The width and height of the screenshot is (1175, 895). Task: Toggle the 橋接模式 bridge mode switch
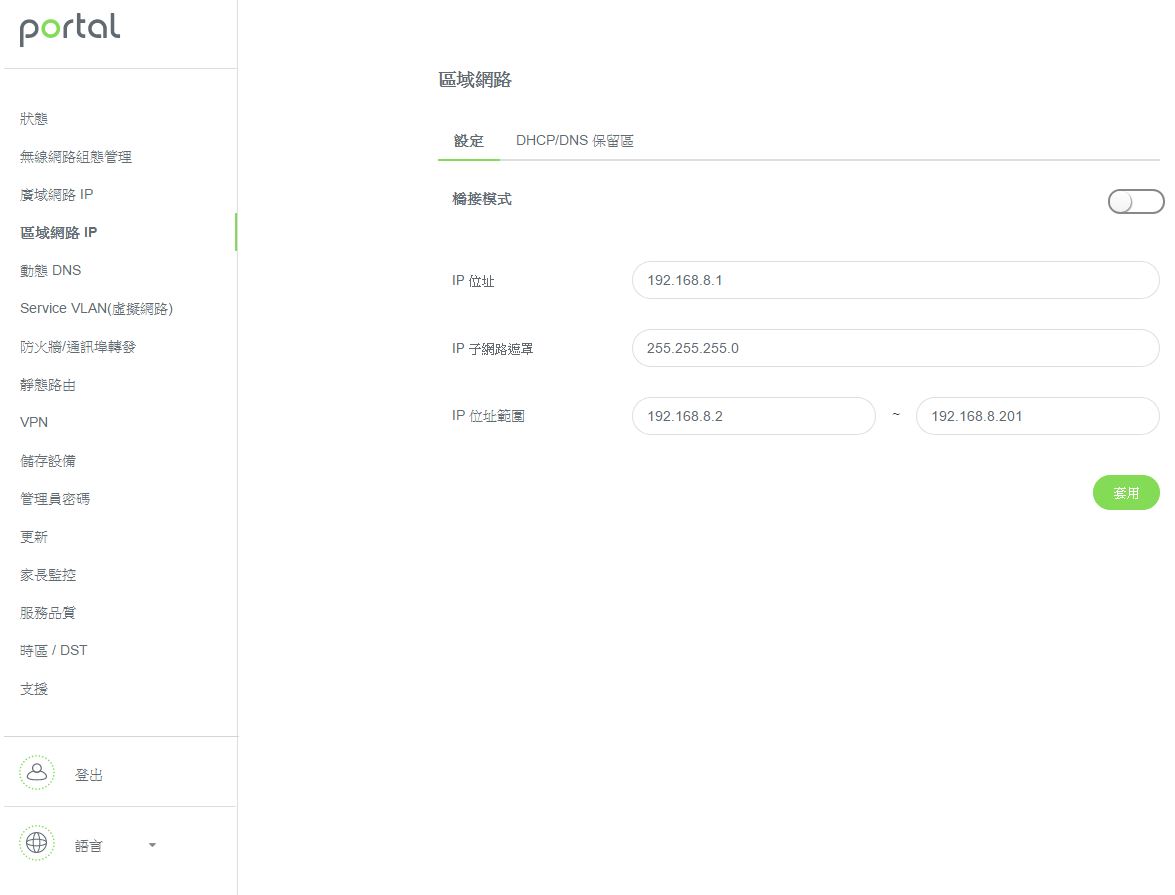click(1136, 201)
